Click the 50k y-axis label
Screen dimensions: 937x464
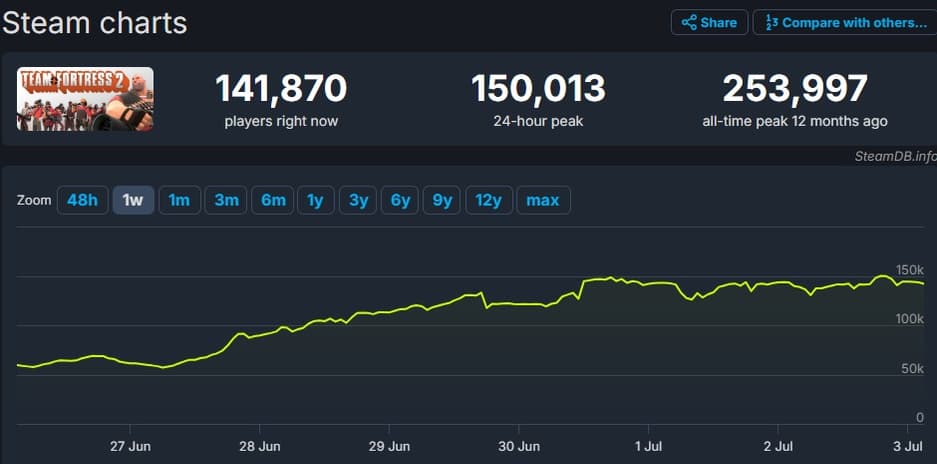(913, 368)
